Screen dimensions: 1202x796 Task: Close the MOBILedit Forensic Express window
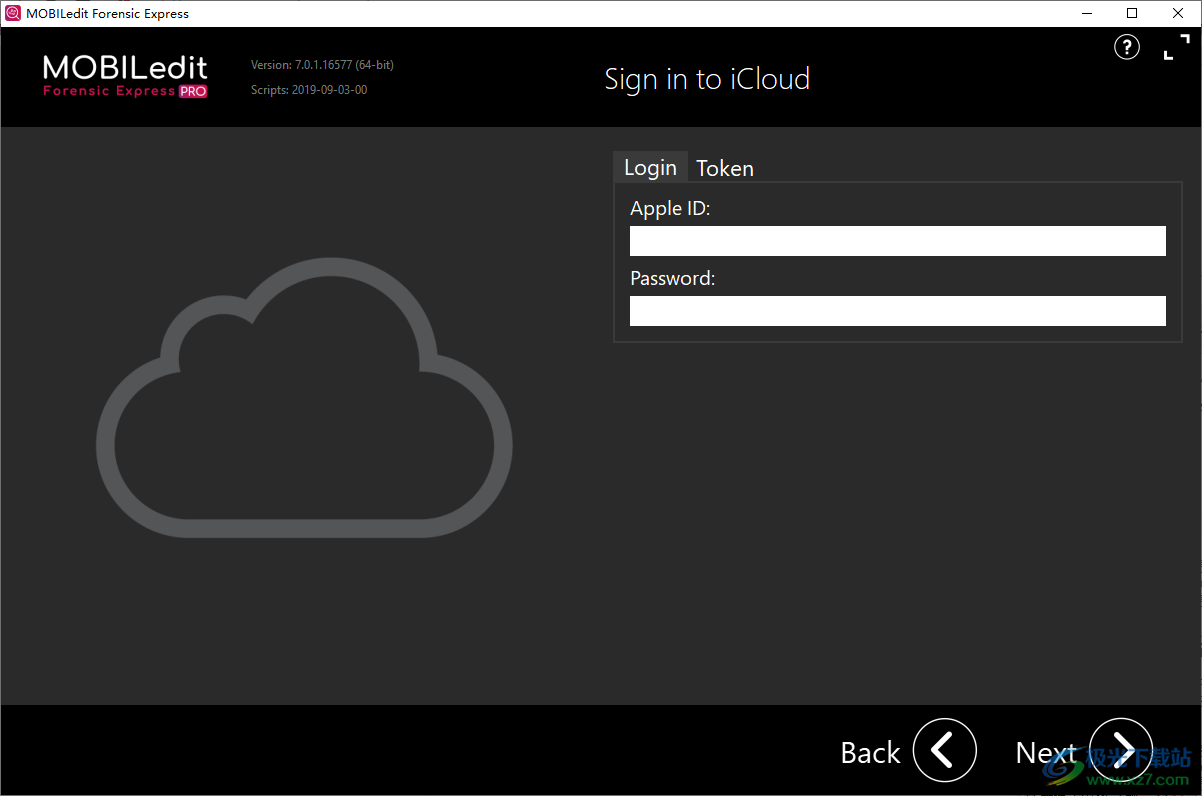(1178, 13)
